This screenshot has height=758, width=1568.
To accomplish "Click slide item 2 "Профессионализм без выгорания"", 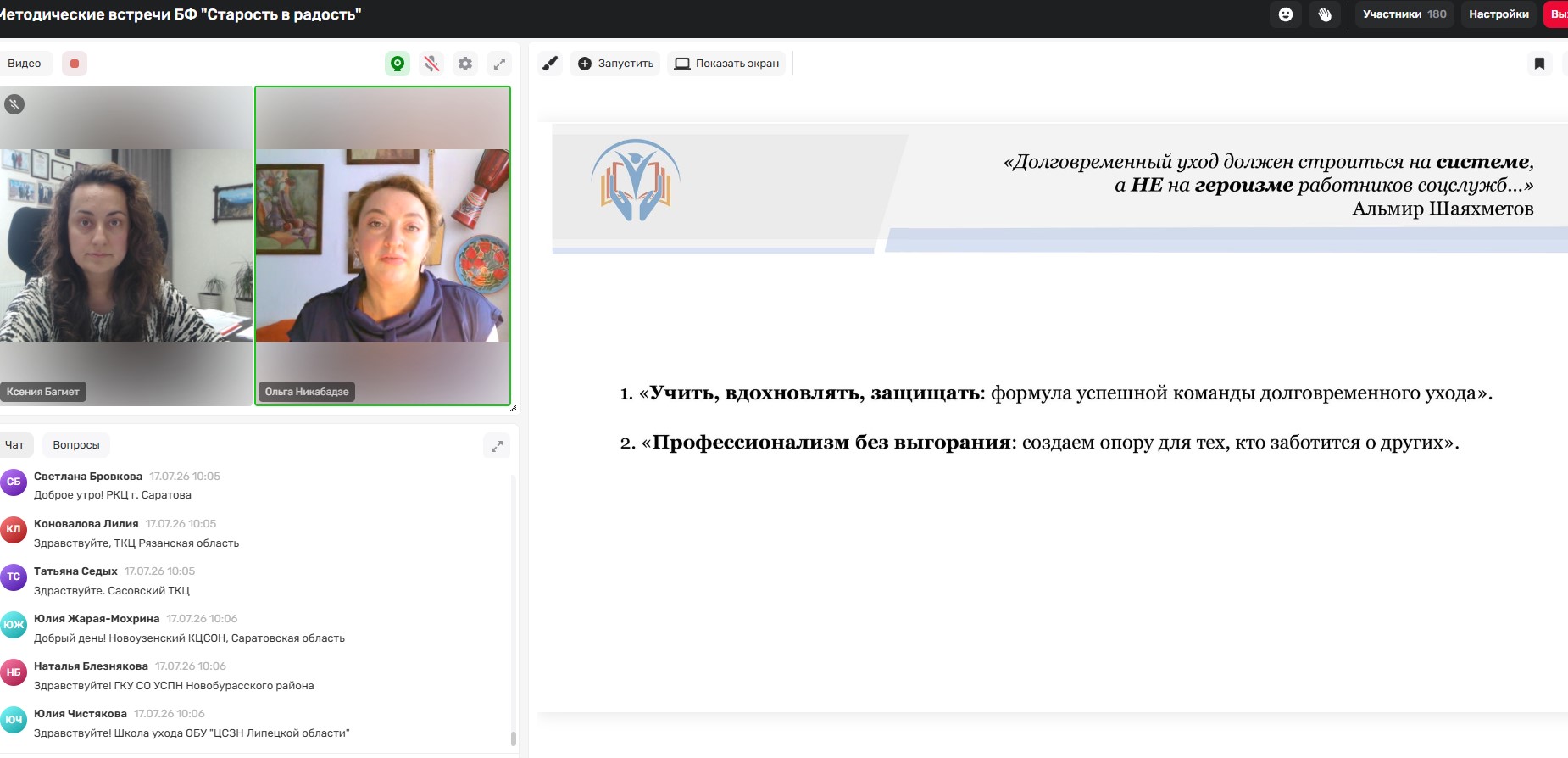I will click(1040, 443).
